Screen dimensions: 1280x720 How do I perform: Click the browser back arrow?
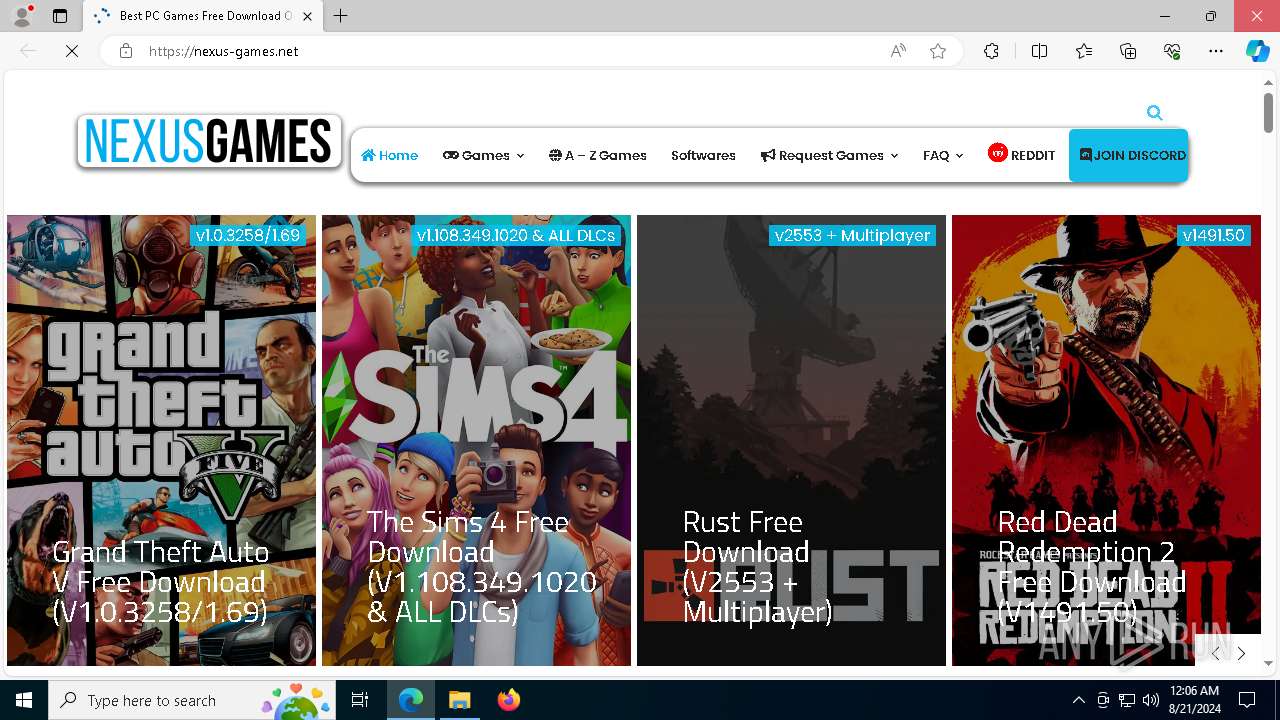(28, 51)
